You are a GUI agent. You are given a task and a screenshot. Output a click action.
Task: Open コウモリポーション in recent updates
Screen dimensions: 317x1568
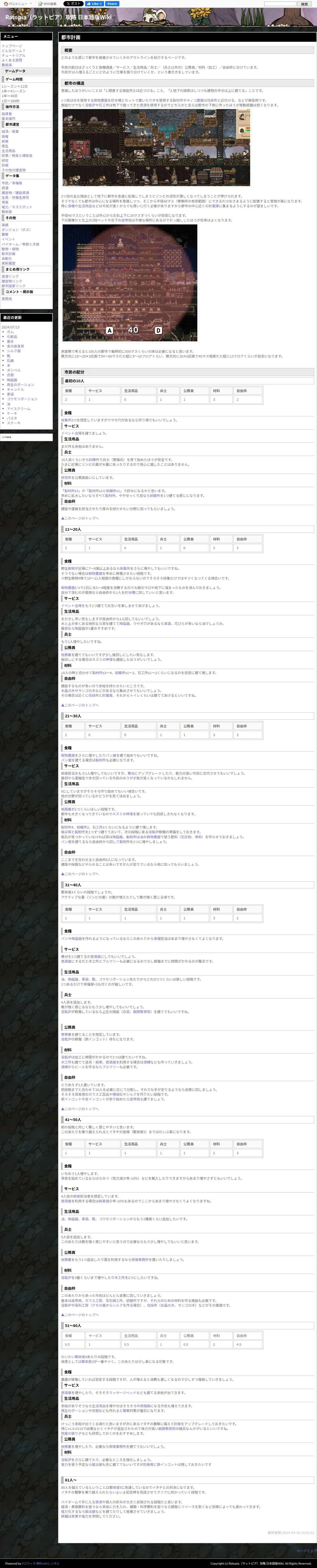(22, 399)
